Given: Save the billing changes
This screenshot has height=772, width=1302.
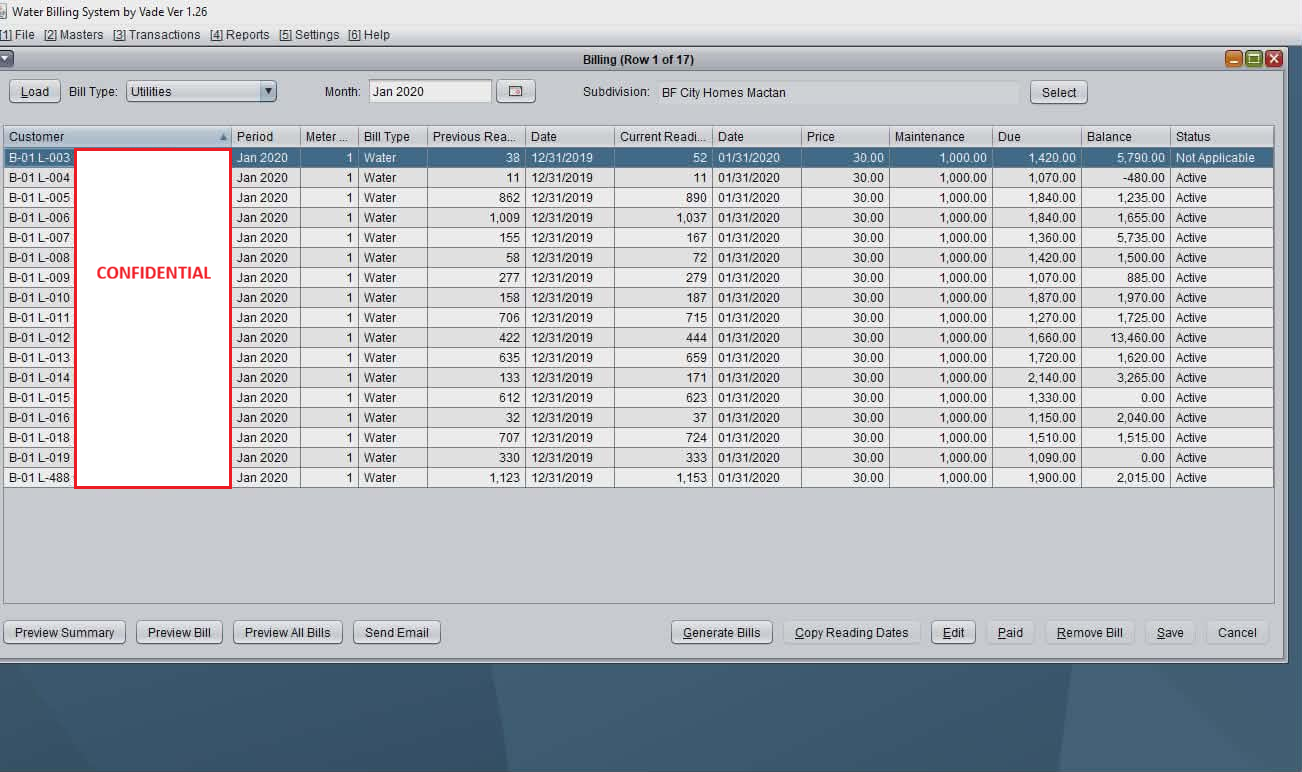Looking at the screenshot, I should pyautogui.click(x=1170, y=633).
